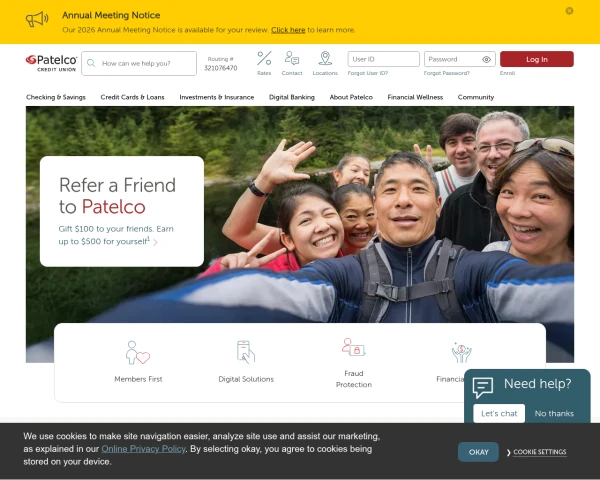The height and width of the screenshot is (480, 600).
Task: Click 'Refer a Friend to Patelco' heading
Action: [117, 196]
